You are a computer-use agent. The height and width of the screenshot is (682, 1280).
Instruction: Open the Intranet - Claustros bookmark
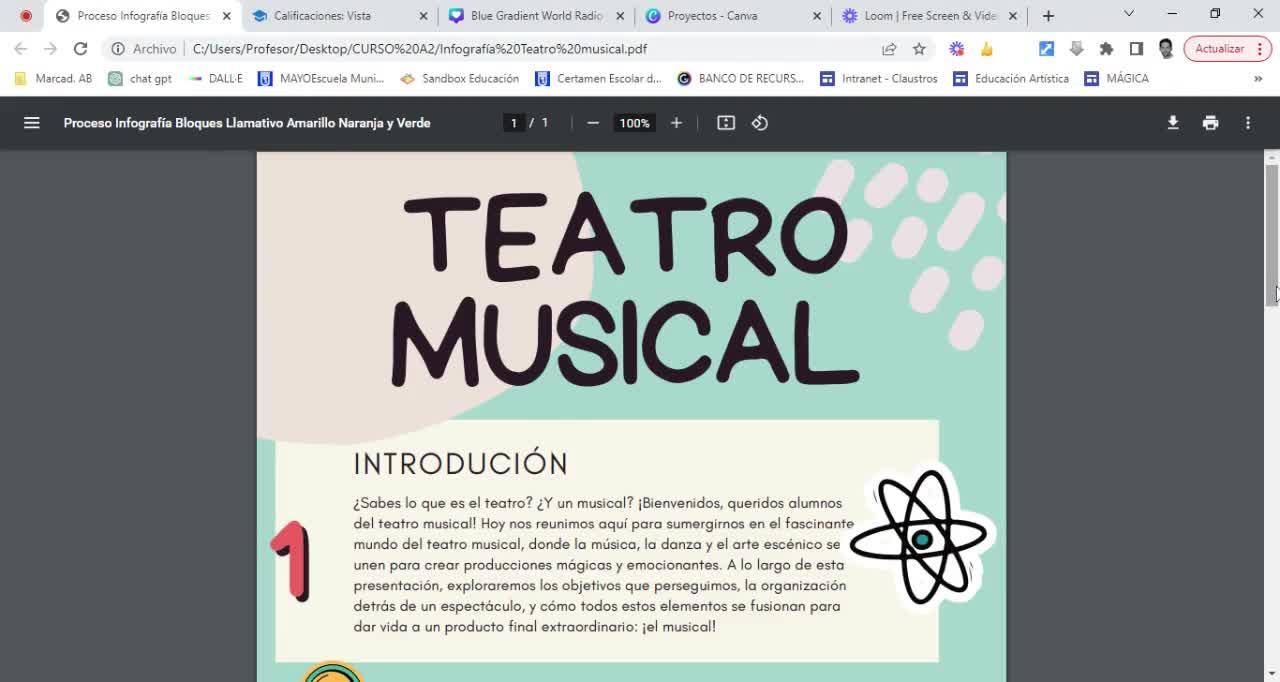pyautogui.click(x=879, y=78)
